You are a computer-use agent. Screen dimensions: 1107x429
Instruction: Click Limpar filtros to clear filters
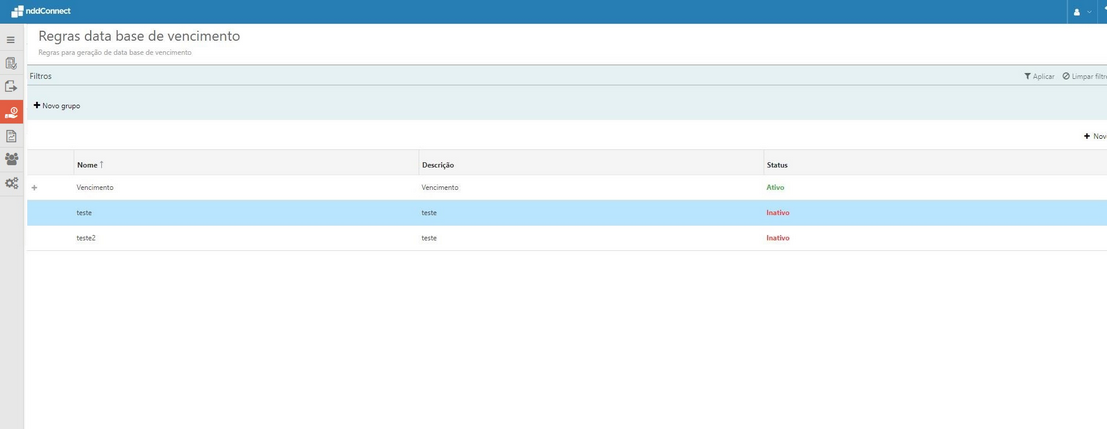1085,76
